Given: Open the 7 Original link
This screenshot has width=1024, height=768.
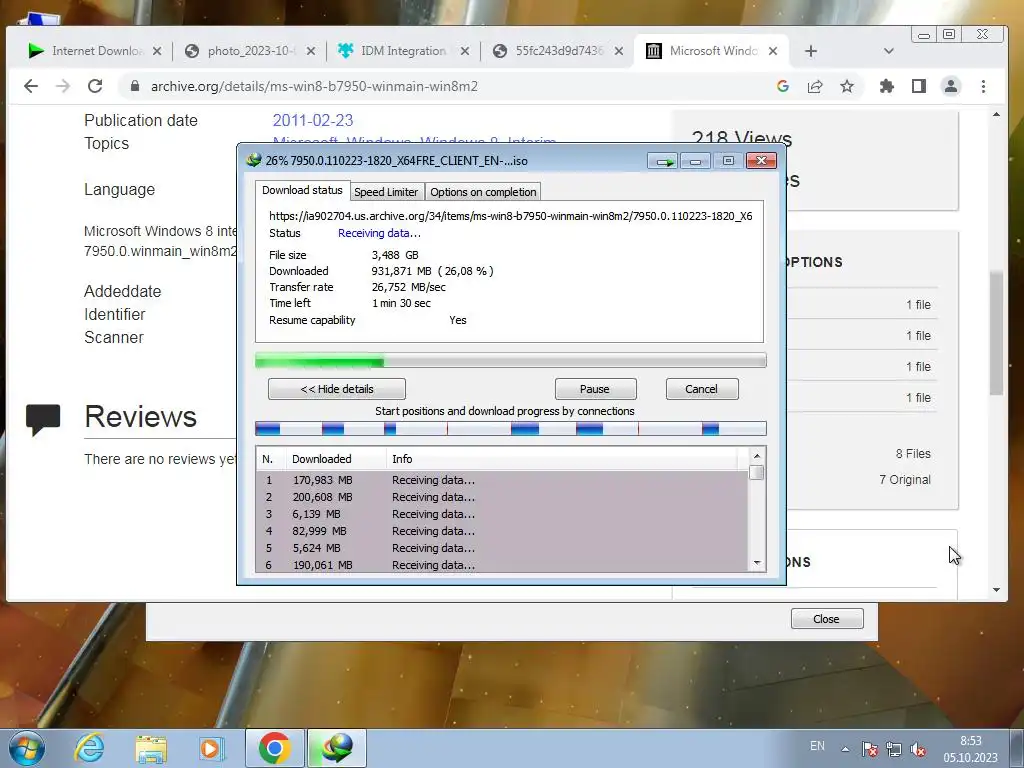Looking at the screenshot, I should (x=904, y=479).
